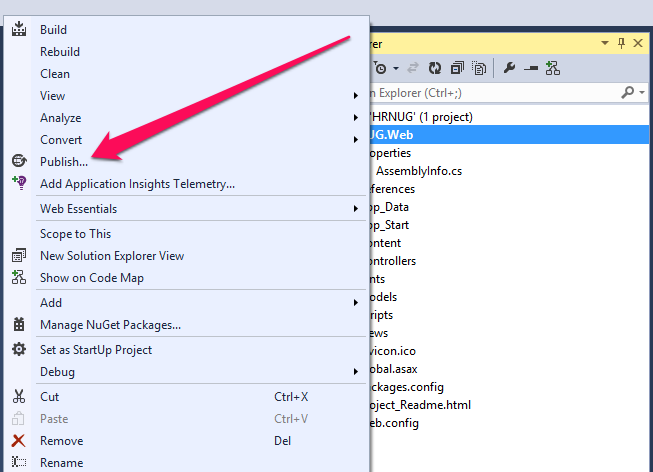Click the Application Insights lightbulb icon
This screenshot has width=653, height=472.
(19, 182)
